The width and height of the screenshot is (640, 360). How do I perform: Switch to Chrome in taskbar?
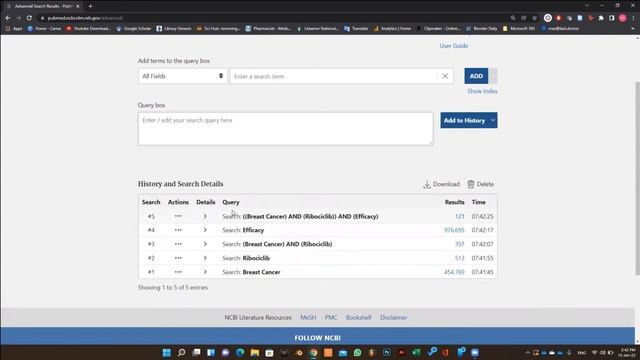tap(313, 353)
